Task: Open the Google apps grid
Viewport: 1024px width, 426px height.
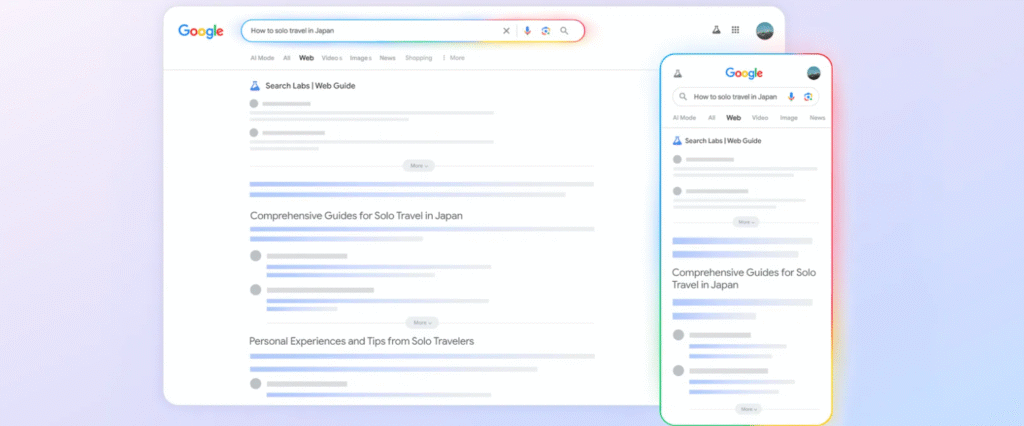Action: tap(735, 30)
